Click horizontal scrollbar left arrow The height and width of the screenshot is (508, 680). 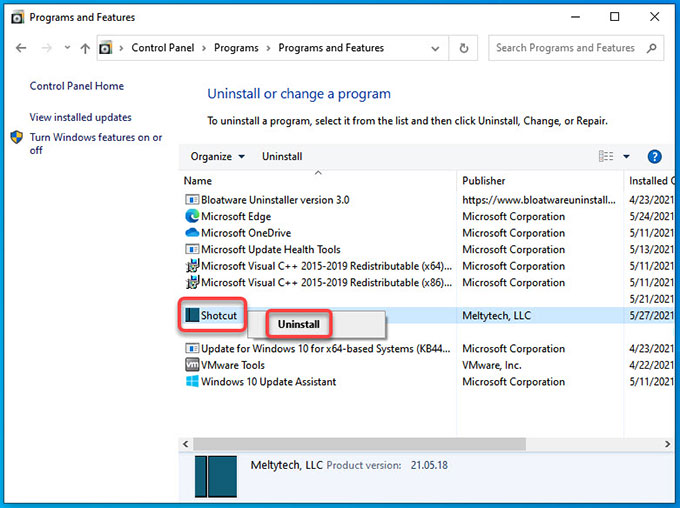coord(186,444)
